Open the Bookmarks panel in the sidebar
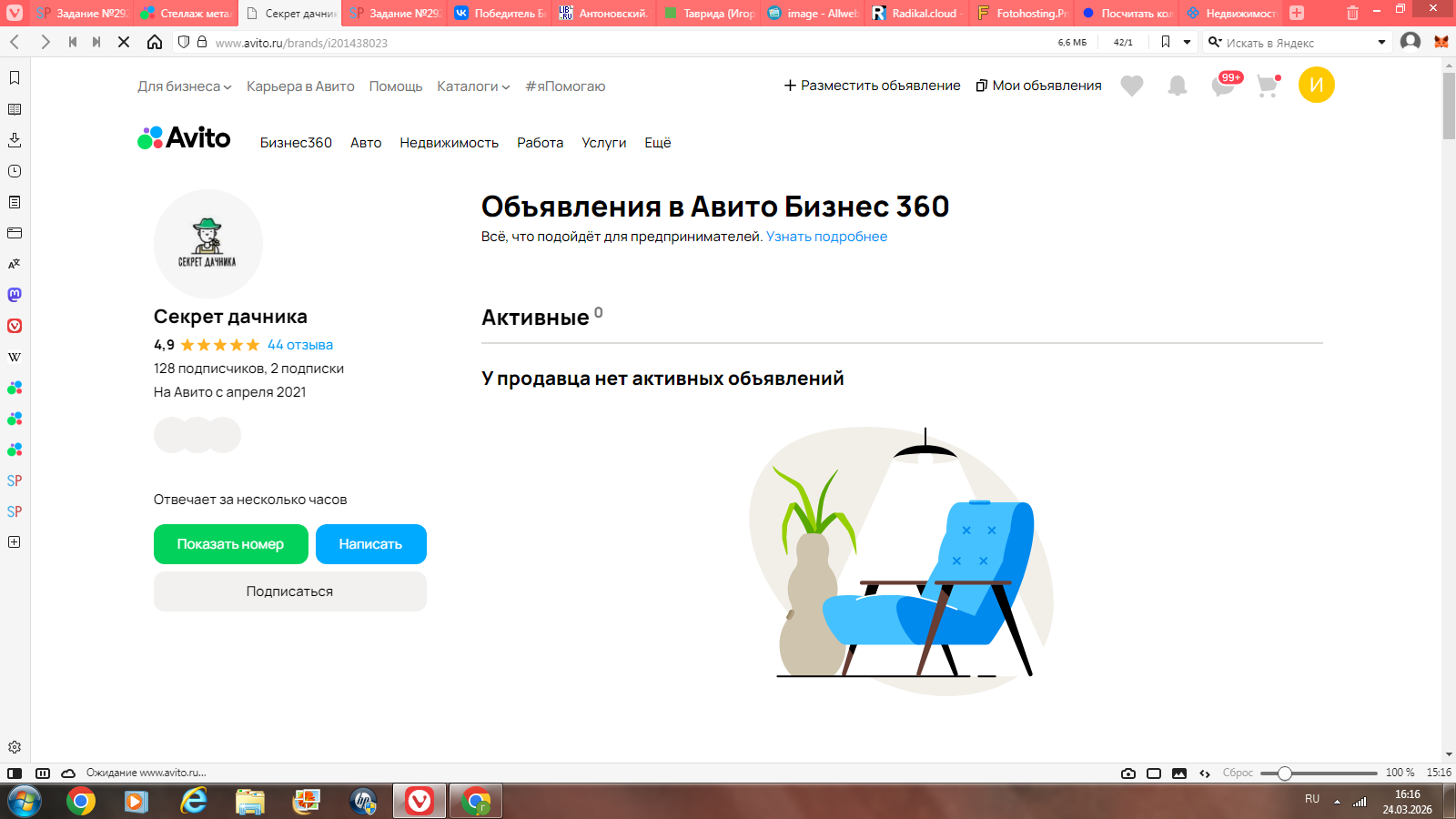 15,78
